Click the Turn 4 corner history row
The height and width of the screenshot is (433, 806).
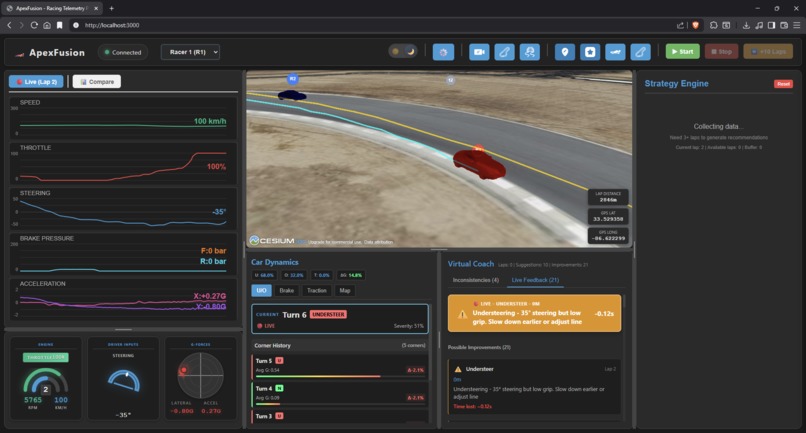(340, 393)
